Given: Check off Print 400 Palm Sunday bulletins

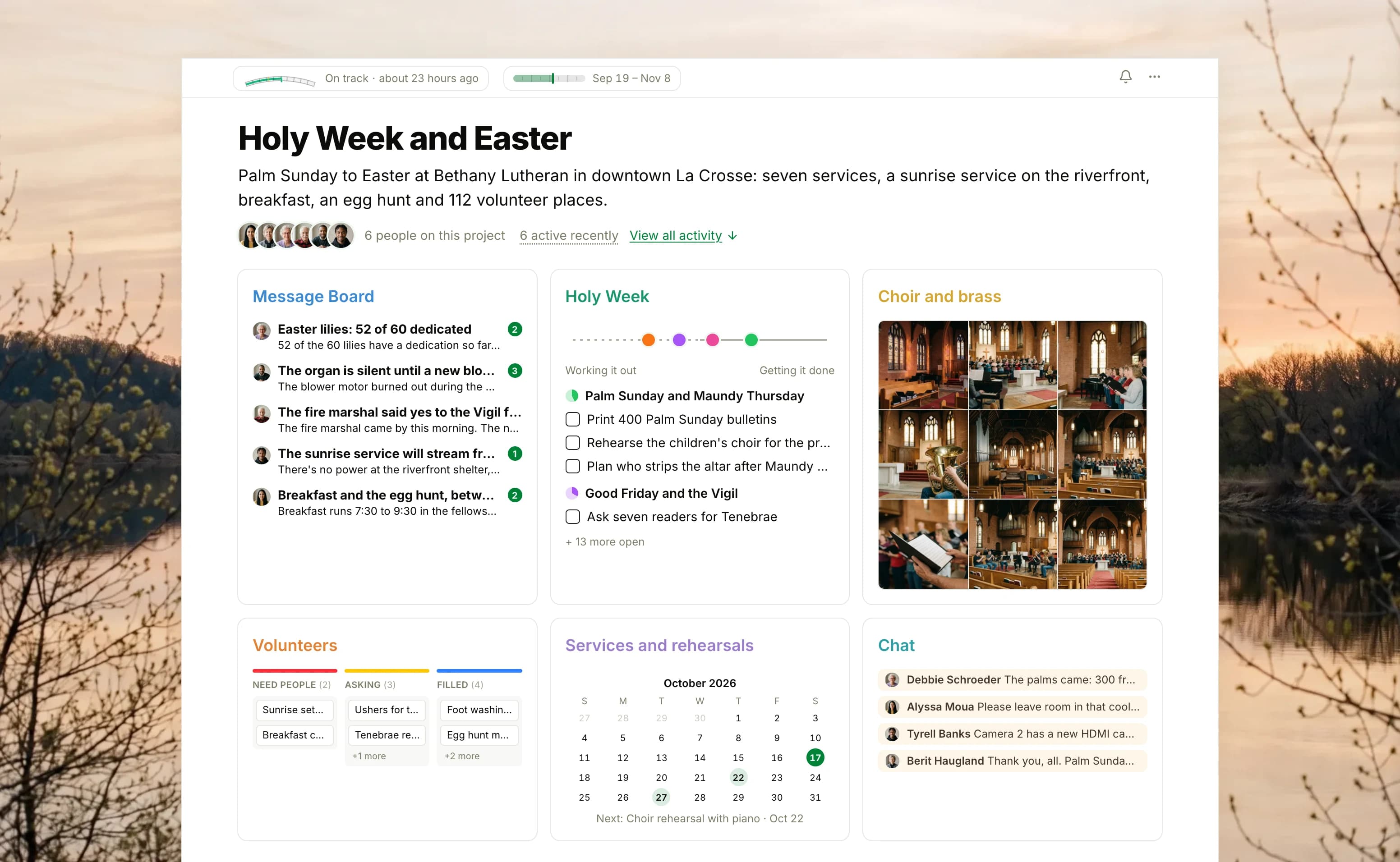Looking at the screenshot, I should [x=572, y=420].
